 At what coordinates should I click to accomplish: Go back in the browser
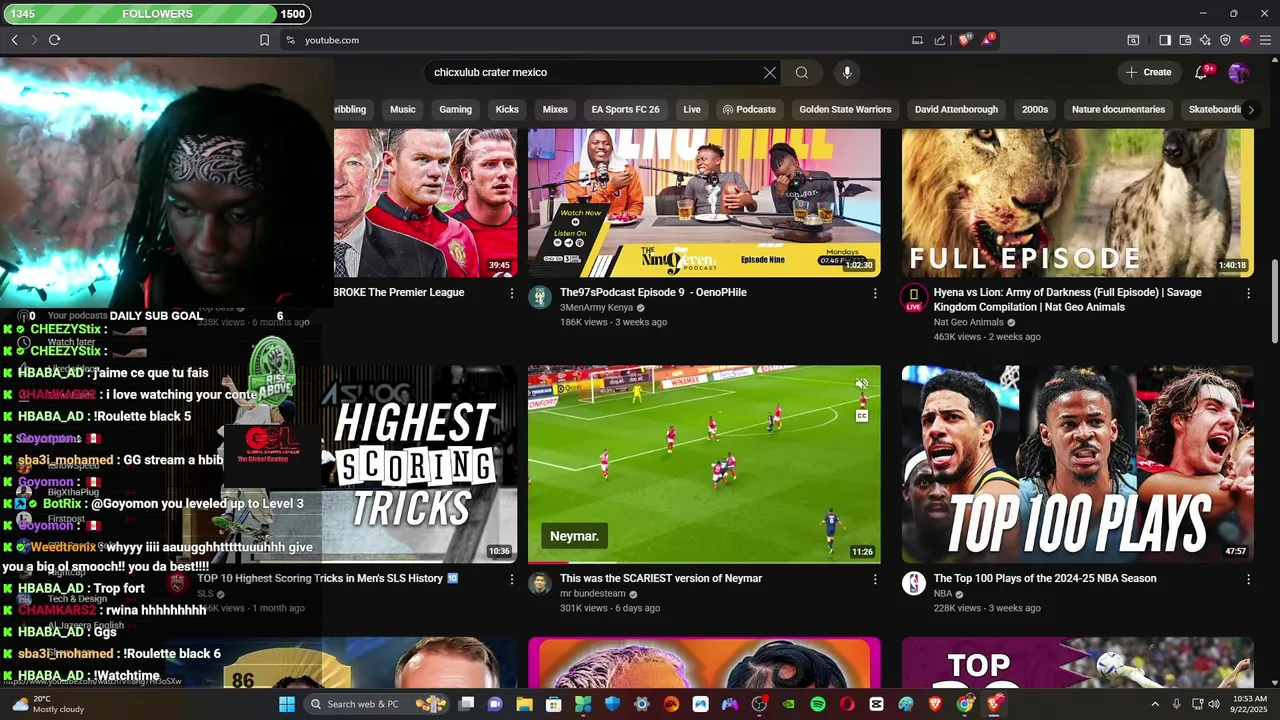[x=15, y=40]
